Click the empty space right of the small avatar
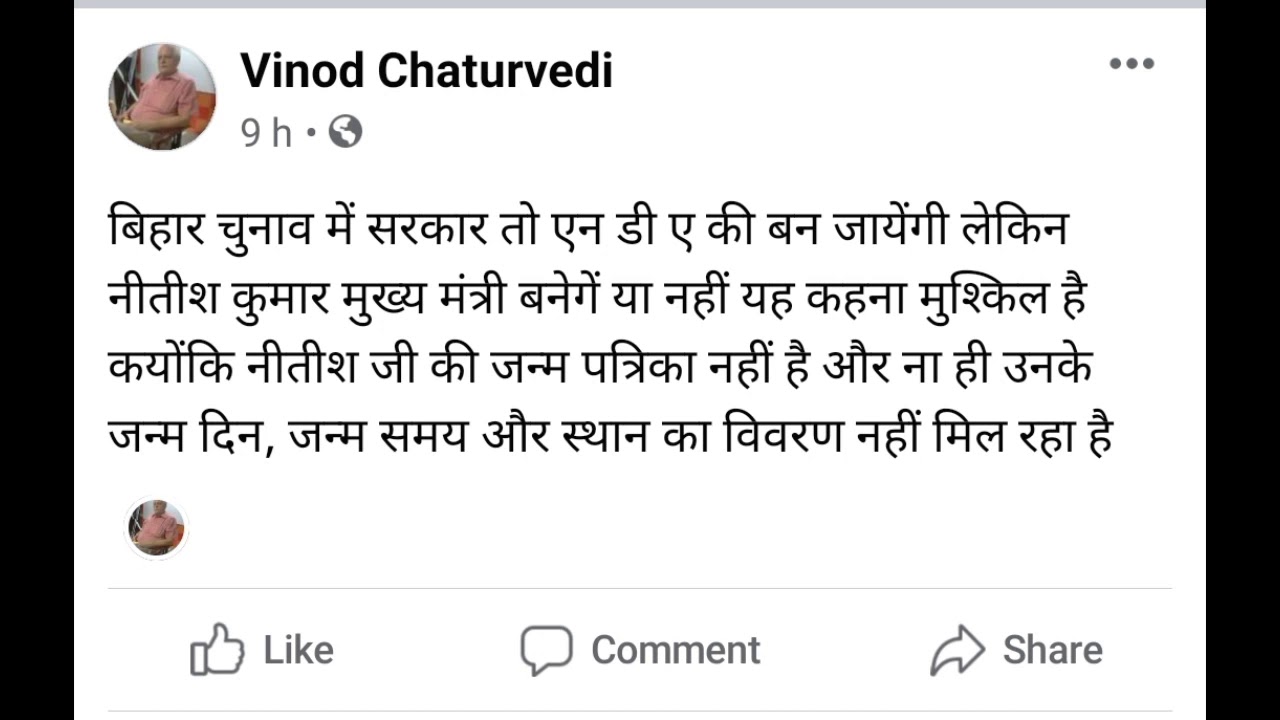Screen dimensions: 1280x720 coord(680,528)
